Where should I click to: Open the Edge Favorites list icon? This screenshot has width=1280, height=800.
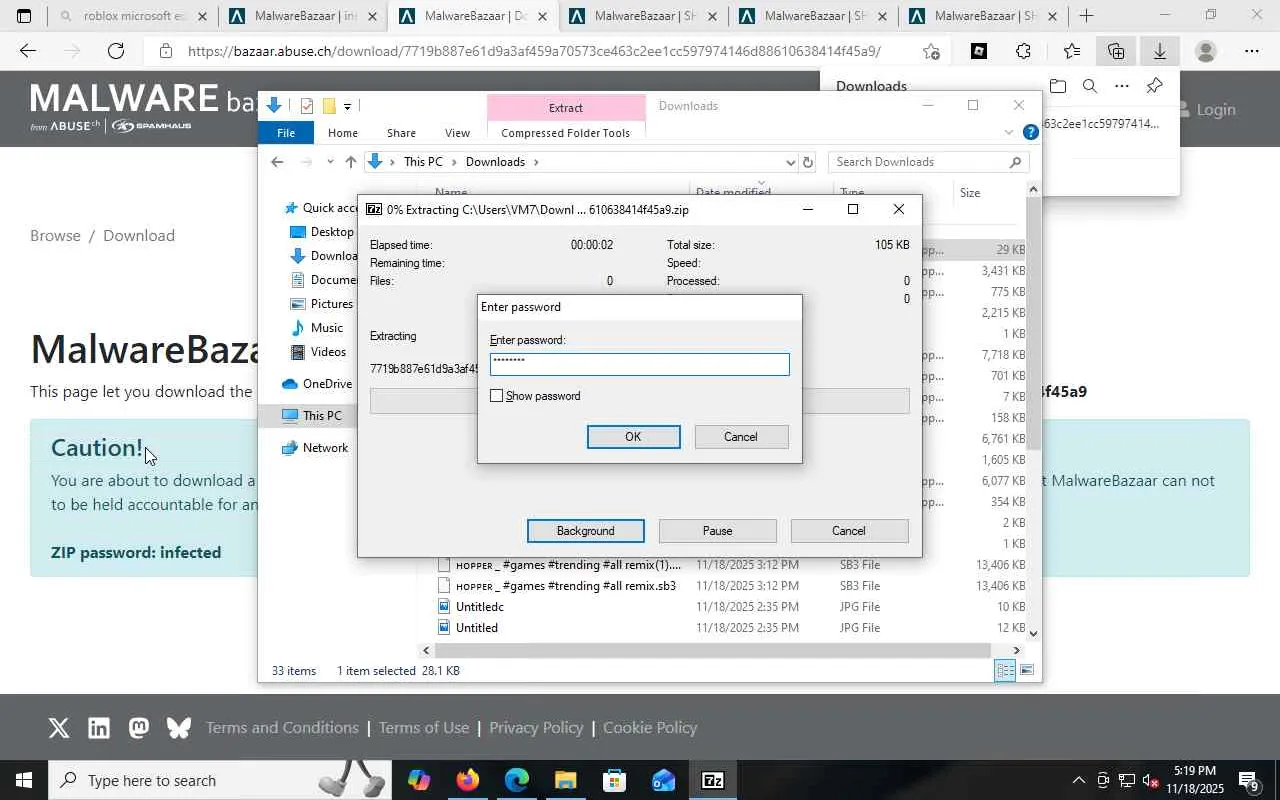(x=1072, y=51)
